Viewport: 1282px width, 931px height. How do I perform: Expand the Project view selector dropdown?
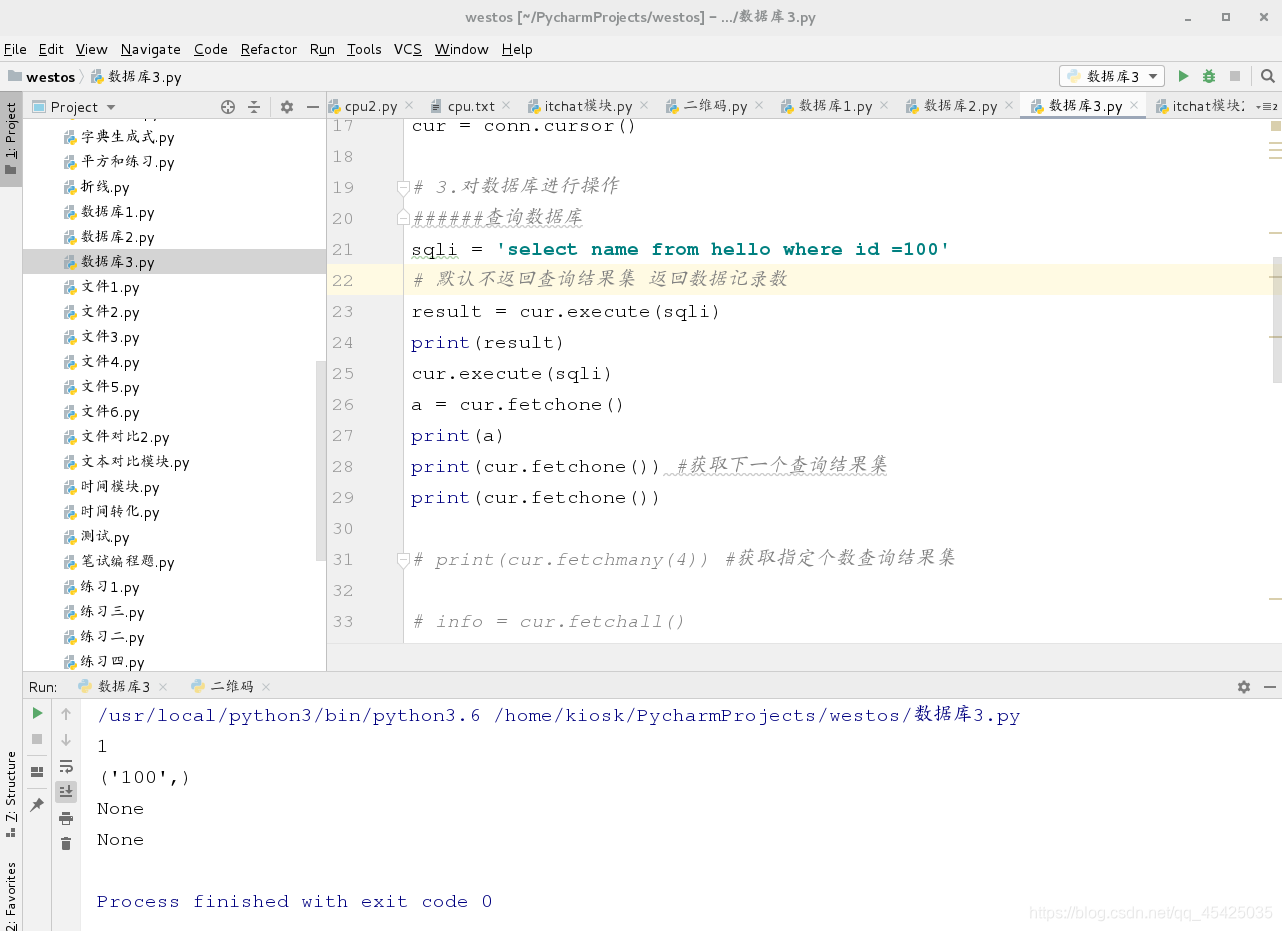click(111, 107)
